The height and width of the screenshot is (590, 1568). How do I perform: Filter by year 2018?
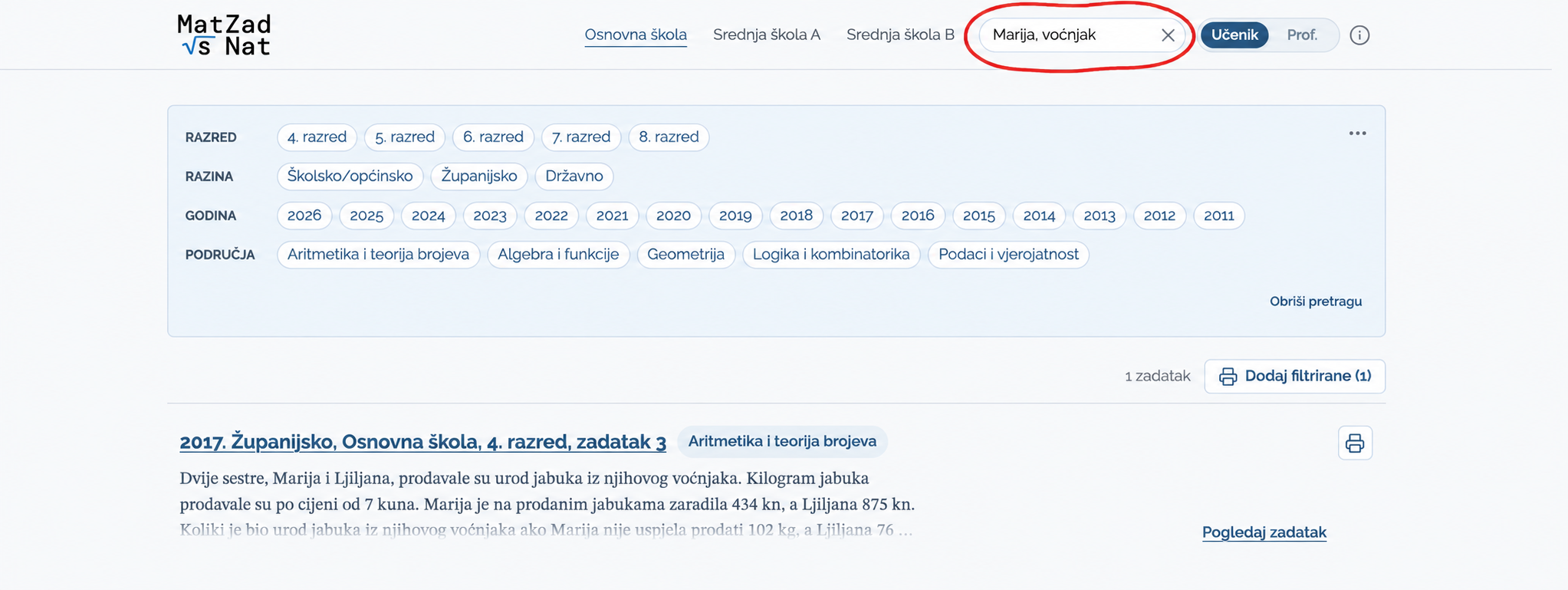tap(797, 216)
